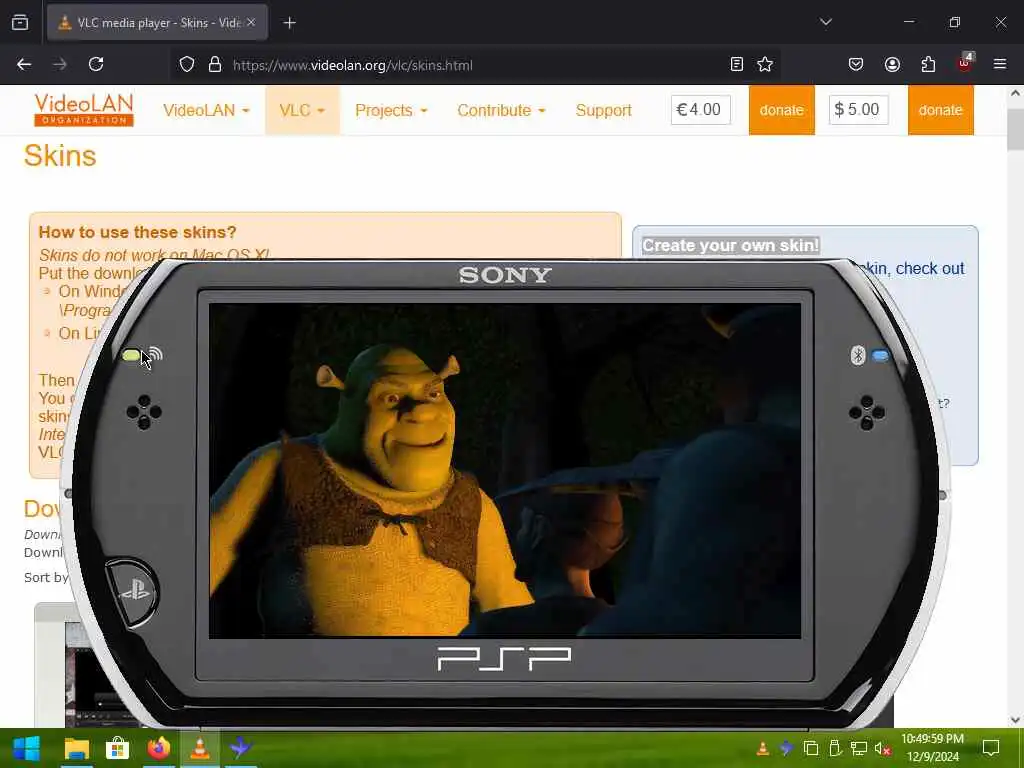The height and width of the screenshot is (768, 1024).
Task: Click the € 4.00 donation amount field
Action: click(x=700, y=110)
